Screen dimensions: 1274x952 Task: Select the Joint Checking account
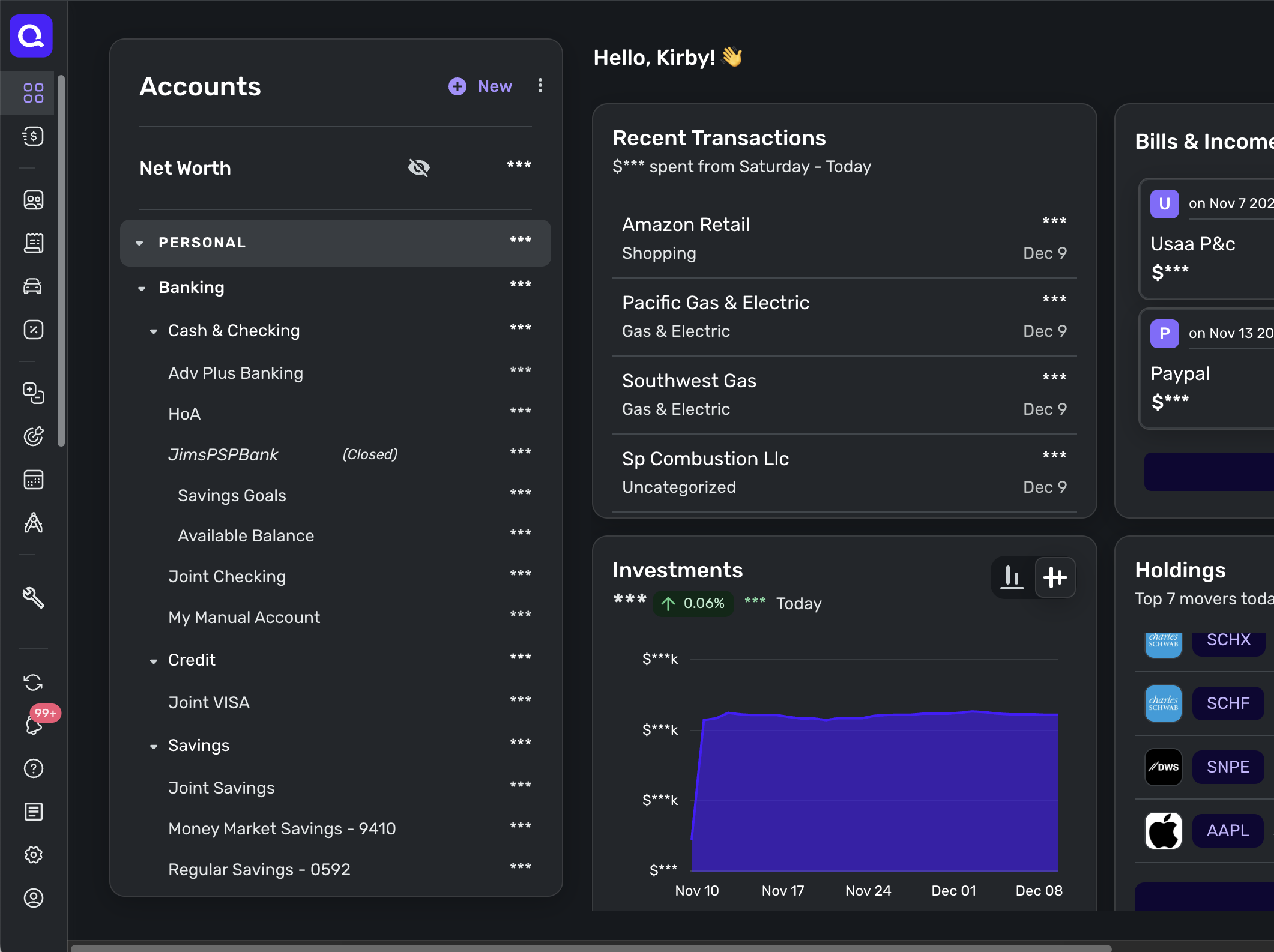pos(227,576)
